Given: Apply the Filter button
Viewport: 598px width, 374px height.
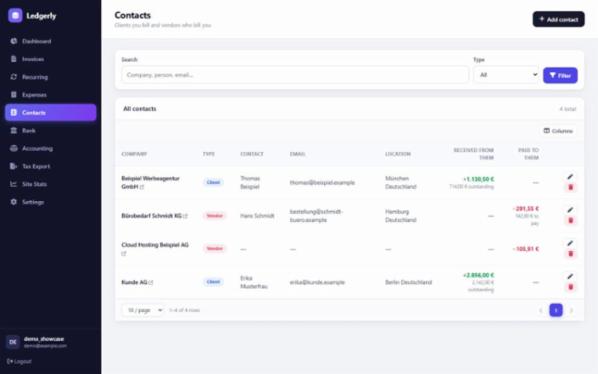Looking at the screenshot, I should (560, 75).
